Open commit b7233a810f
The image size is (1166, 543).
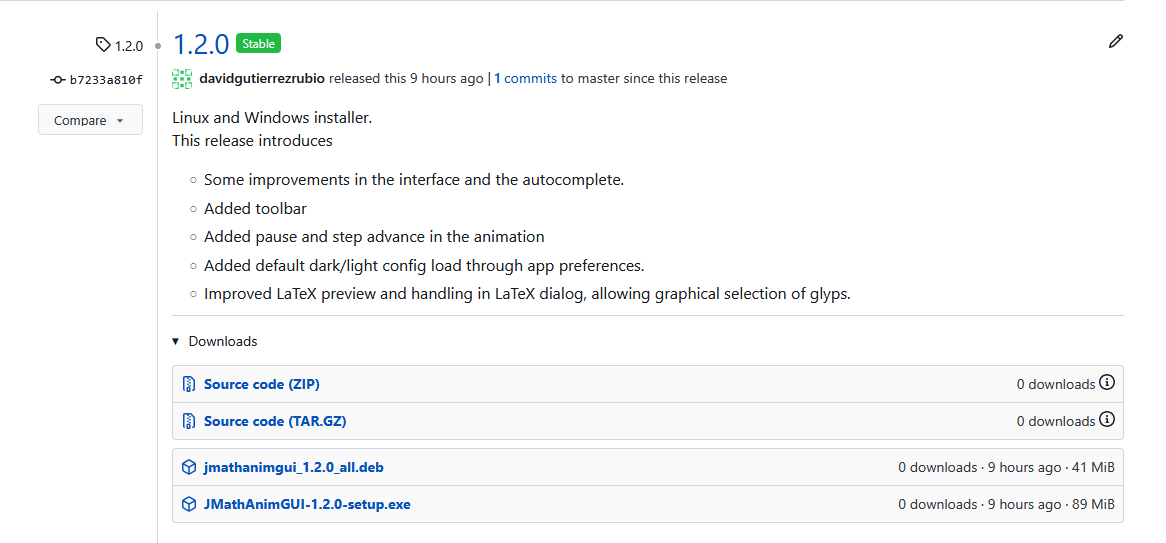click(106, 80)
